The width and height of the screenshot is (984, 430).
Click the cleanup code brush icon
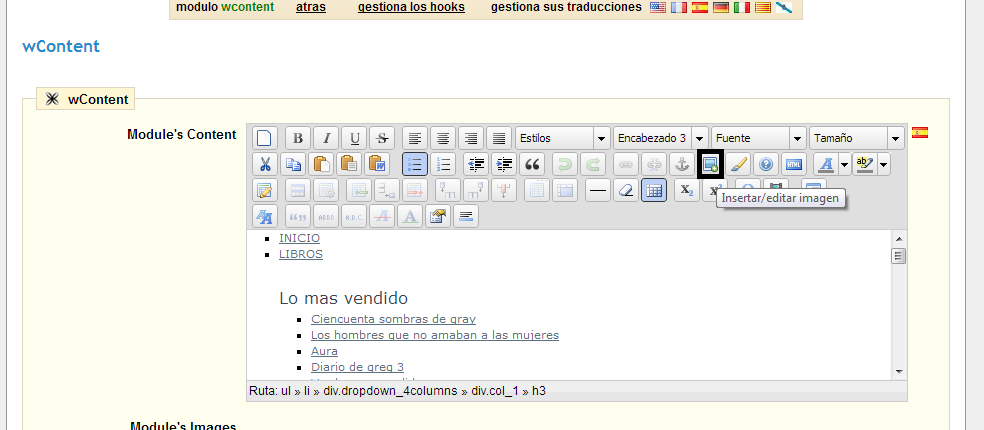[738, 164]
